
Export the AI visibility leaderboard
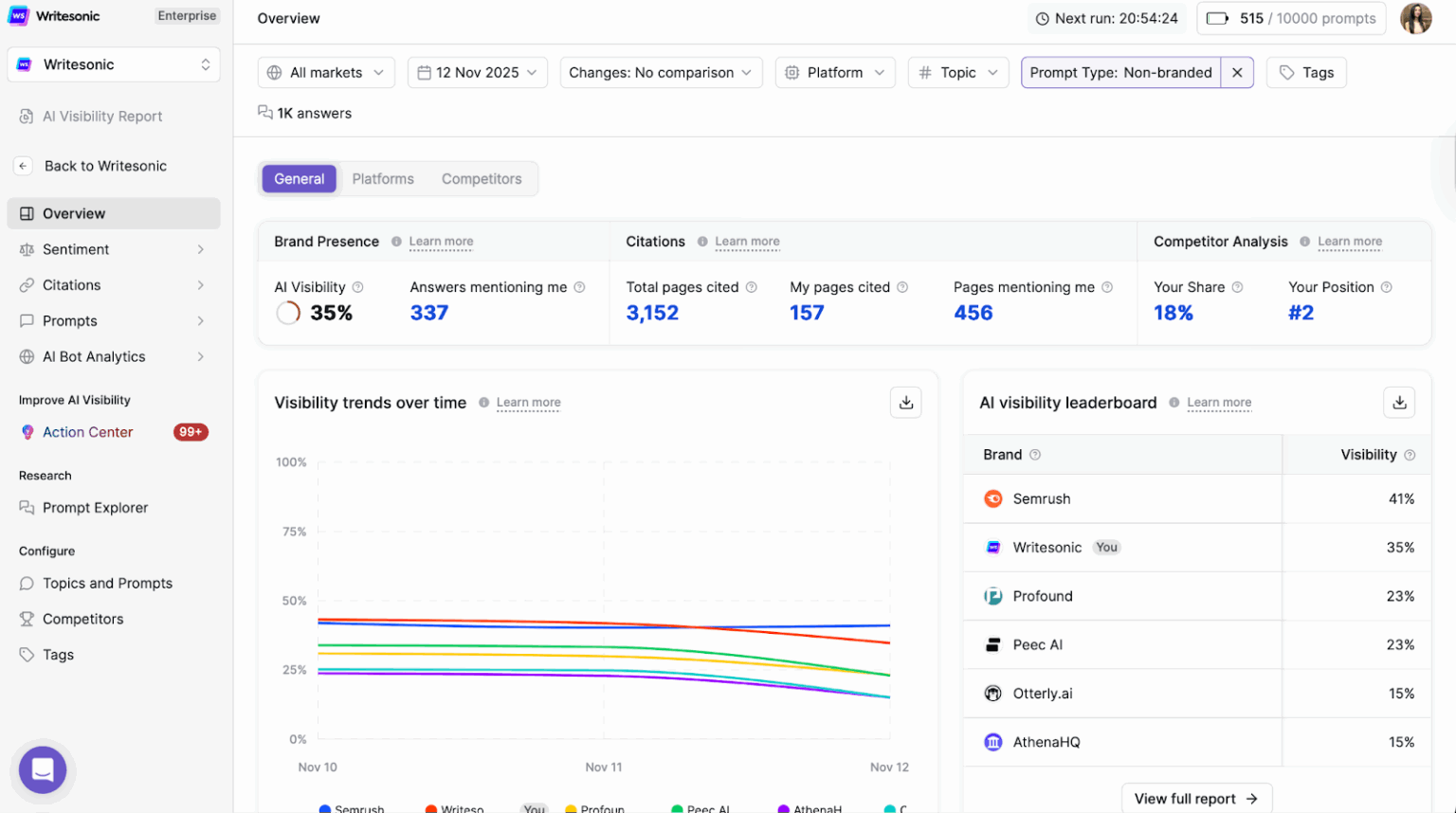tap(1399, 402)
